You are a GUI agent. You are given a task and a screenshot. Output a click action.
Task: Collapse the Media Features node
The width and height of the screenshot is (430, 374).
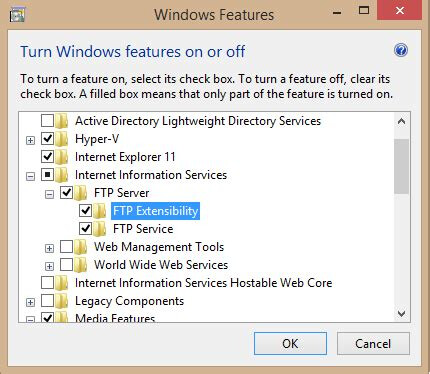(x=30, y=319)
